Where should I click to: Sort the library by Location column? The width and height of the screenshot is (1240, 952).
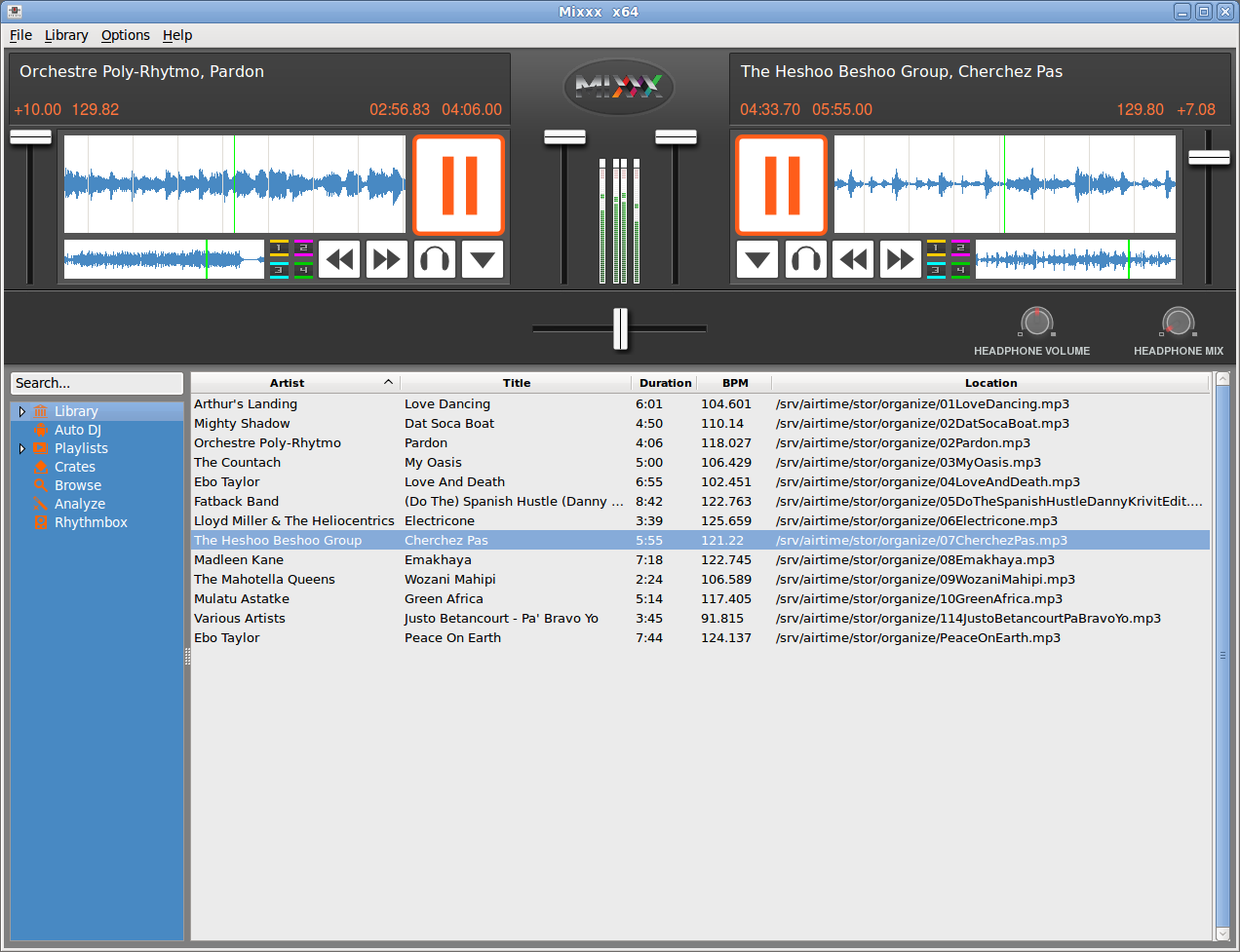click(x=990, y=383)
